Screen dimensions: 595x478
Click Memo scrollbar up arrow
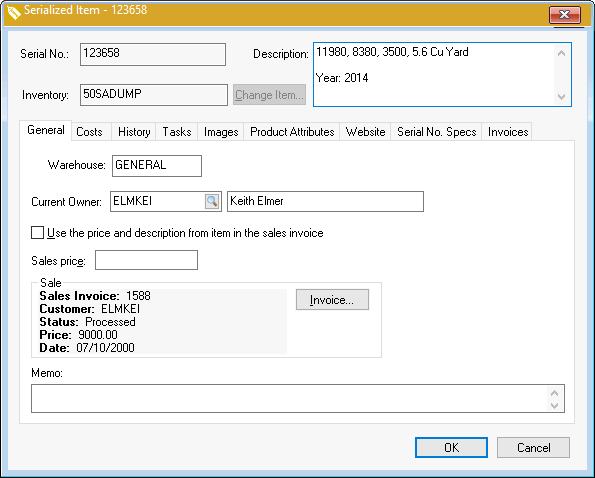click(554, 393)
